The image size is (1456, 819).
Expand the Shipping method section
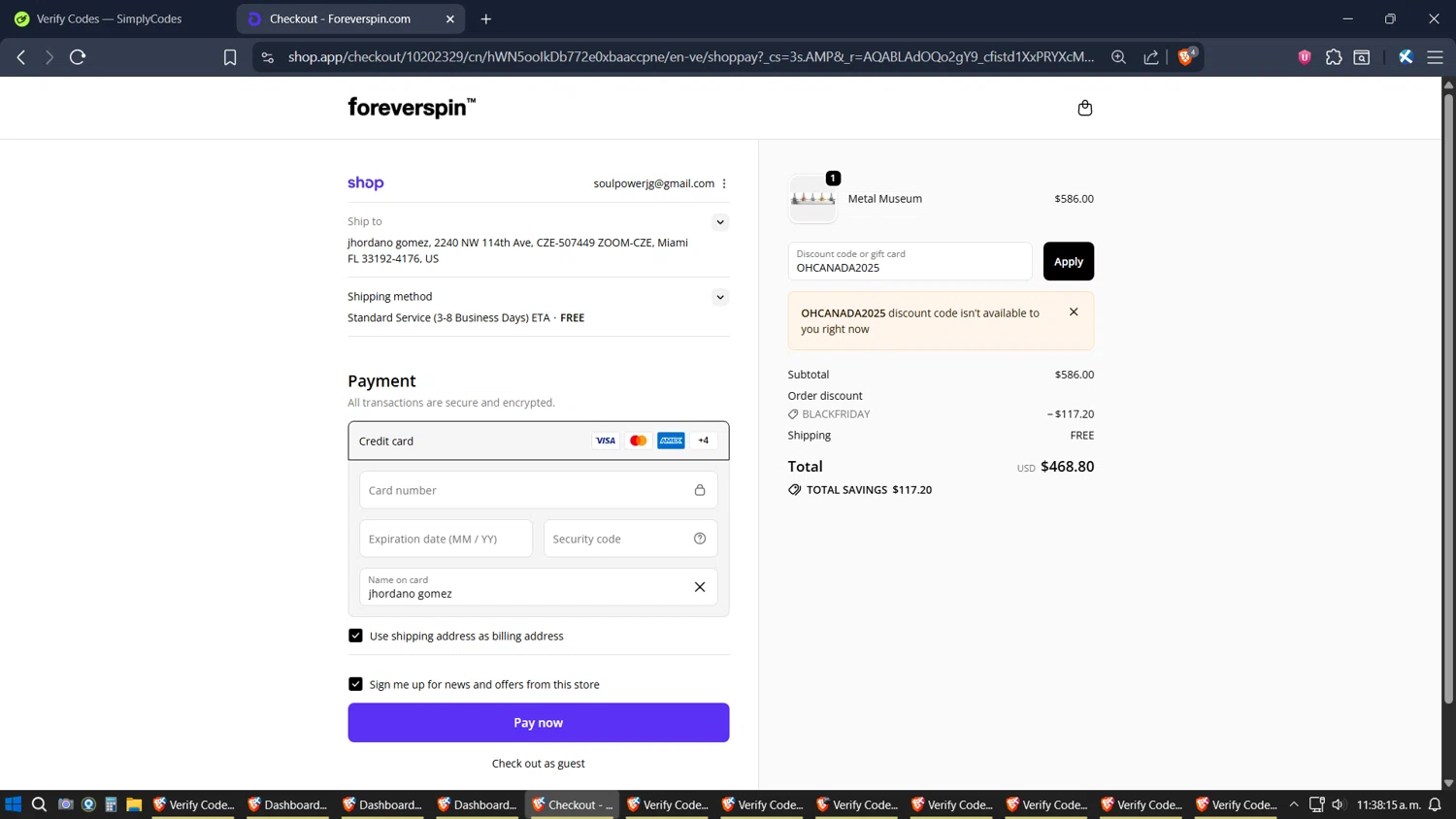pyautogui.click(x=720, y=297)
